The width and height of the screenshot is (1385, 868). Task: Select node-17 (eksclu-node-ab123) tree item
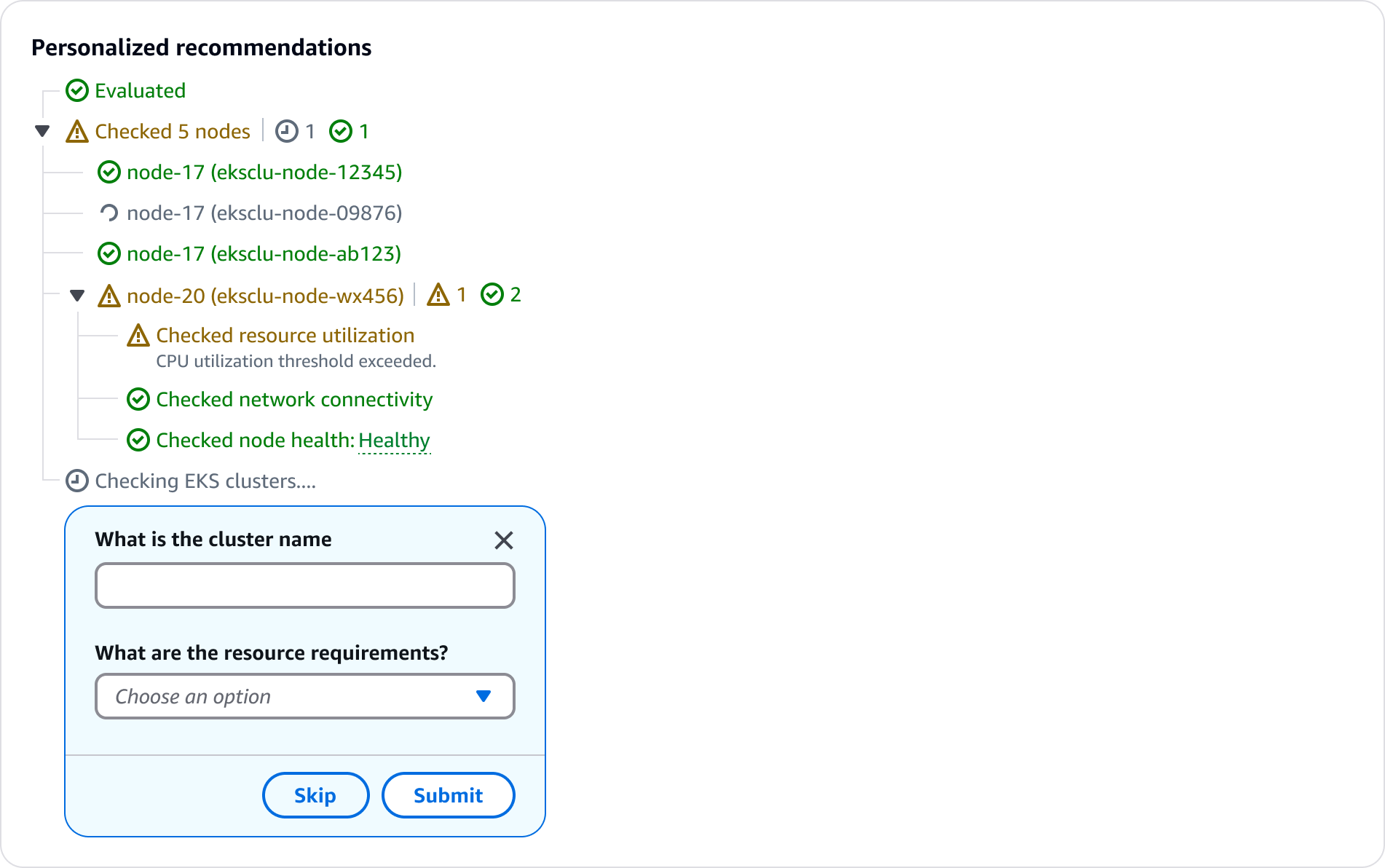click(x=264, y=254)
